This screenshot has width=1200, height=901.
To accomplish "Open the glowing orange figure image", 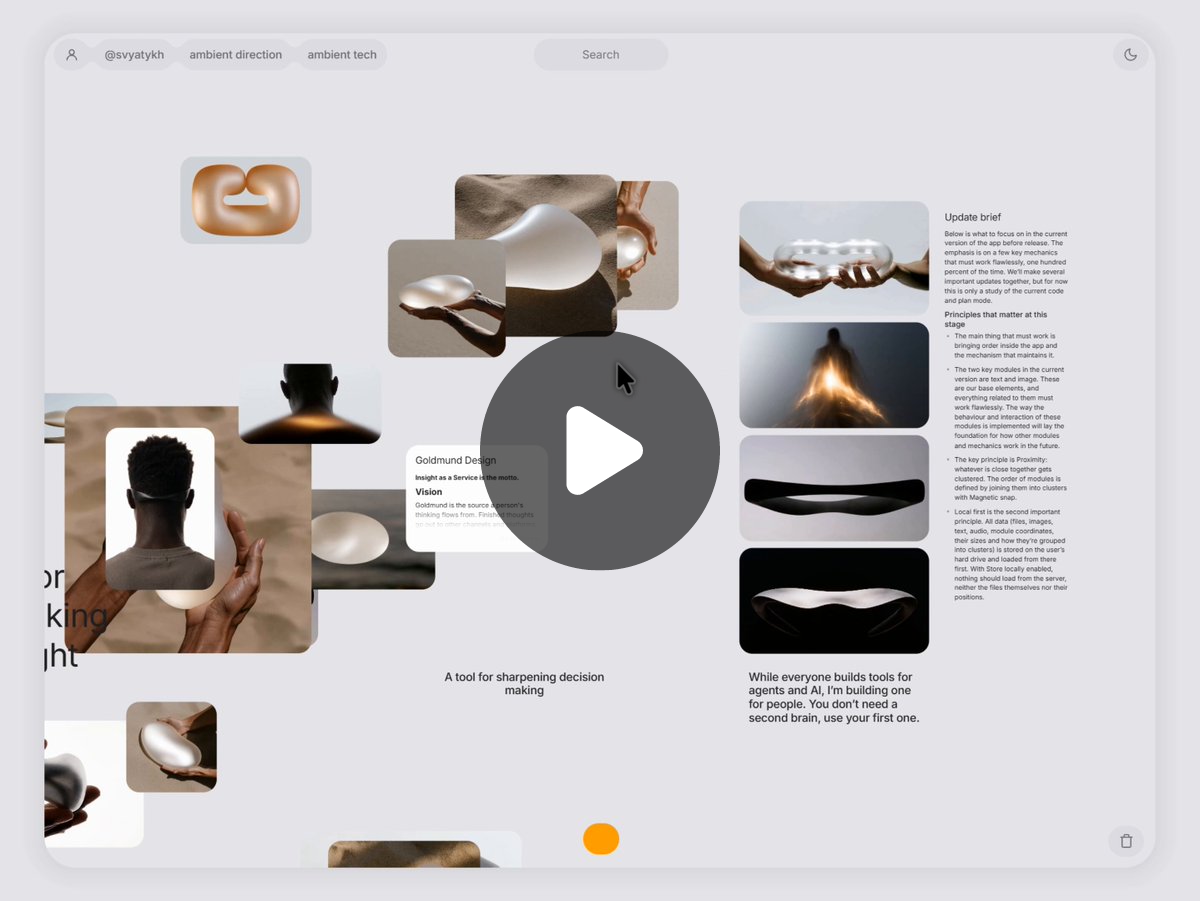I will pos(834,375).
